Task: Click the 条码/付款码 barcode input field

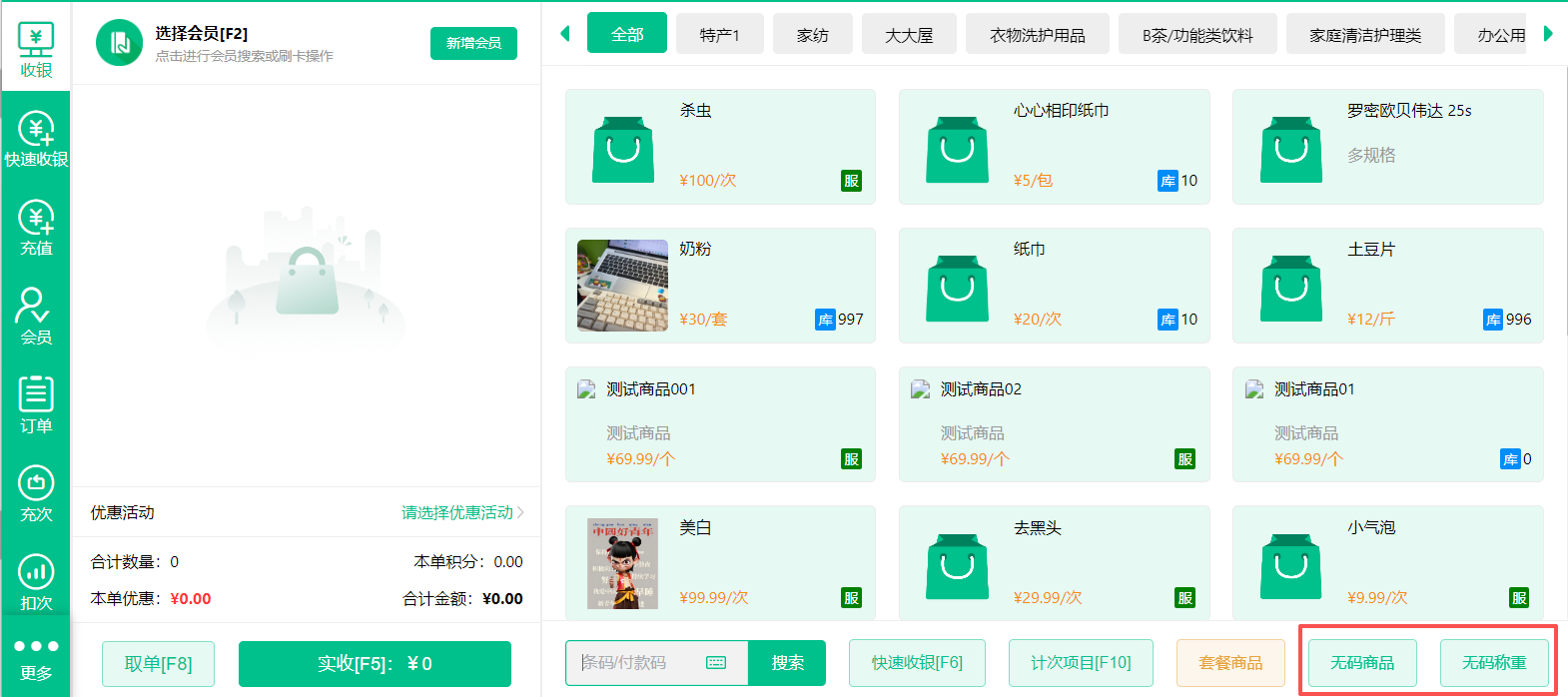Action: 657,663
